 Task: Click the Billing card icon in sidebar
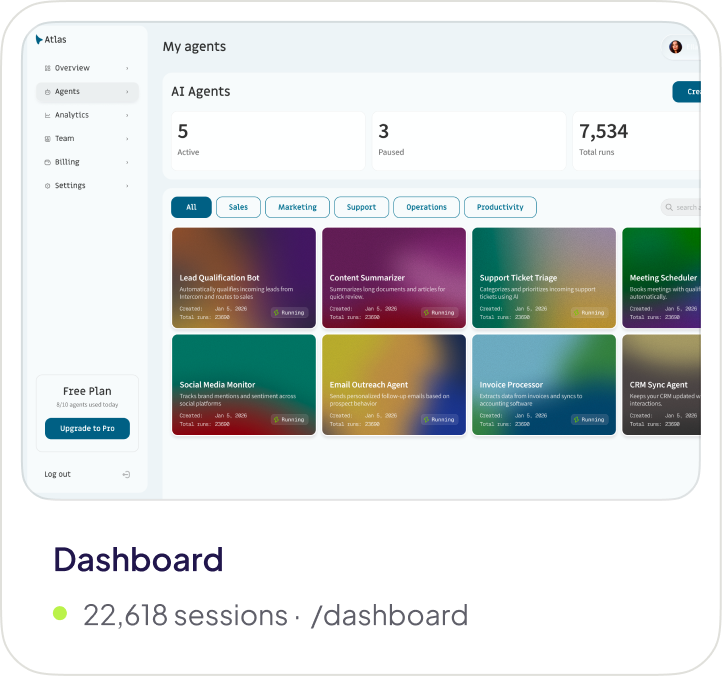(47, 162)
